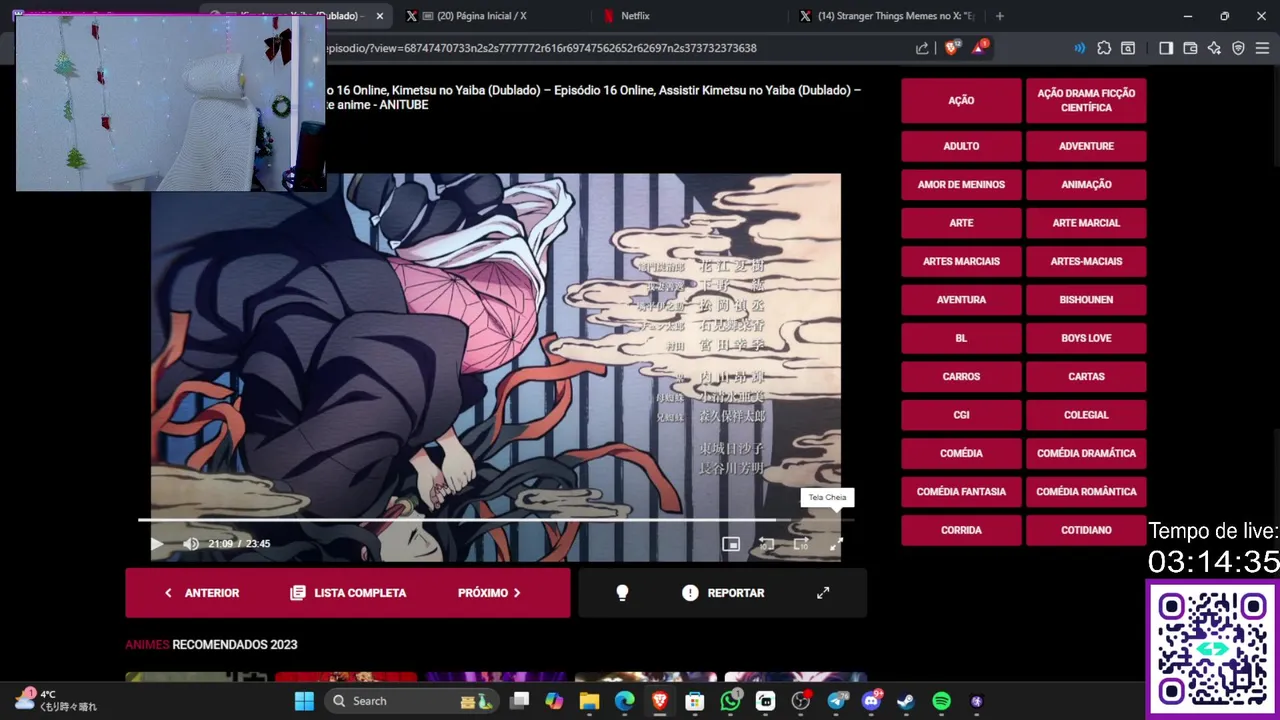Select the AÇÃO genre

[x=961, y=101]
